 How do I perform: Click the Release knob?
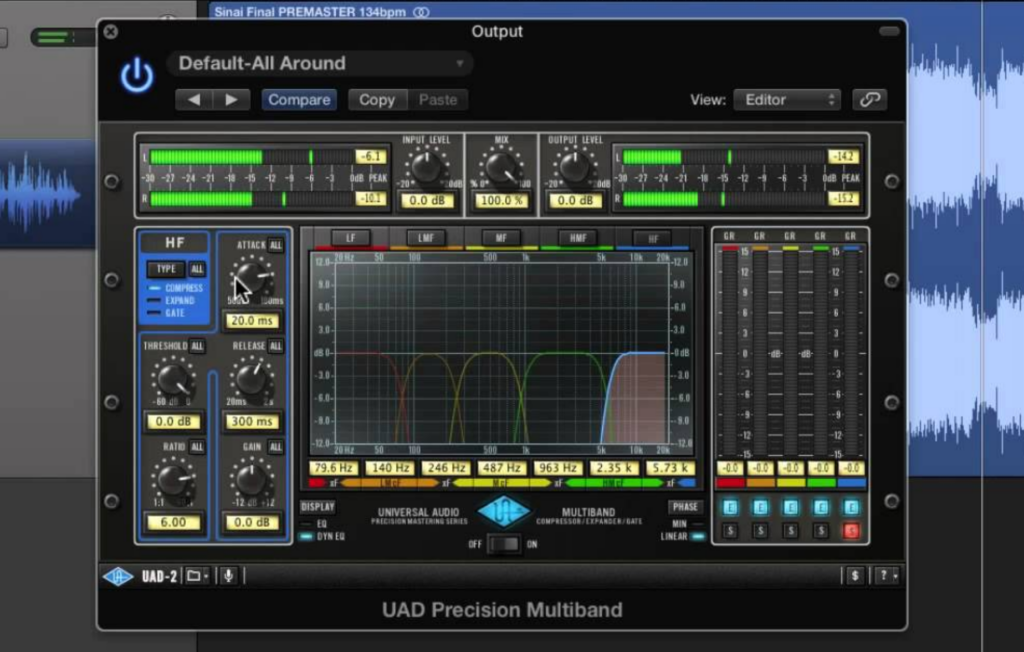tap(251, 379)
